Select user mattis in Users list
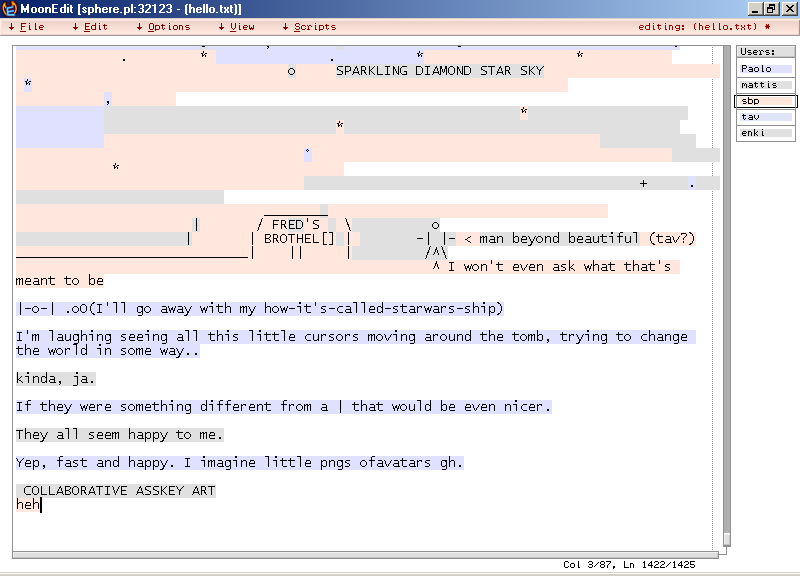 (x=765, y=85)
